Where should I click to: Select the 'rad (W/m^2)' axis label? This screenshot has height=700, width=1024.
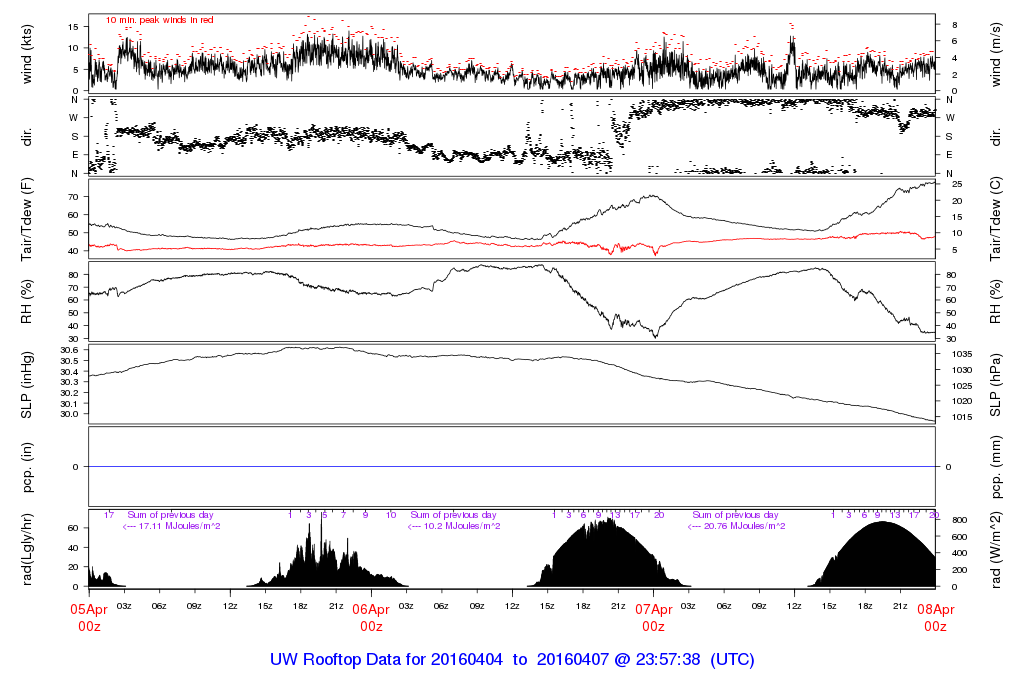pyautogui.click(x=995, y=549)
